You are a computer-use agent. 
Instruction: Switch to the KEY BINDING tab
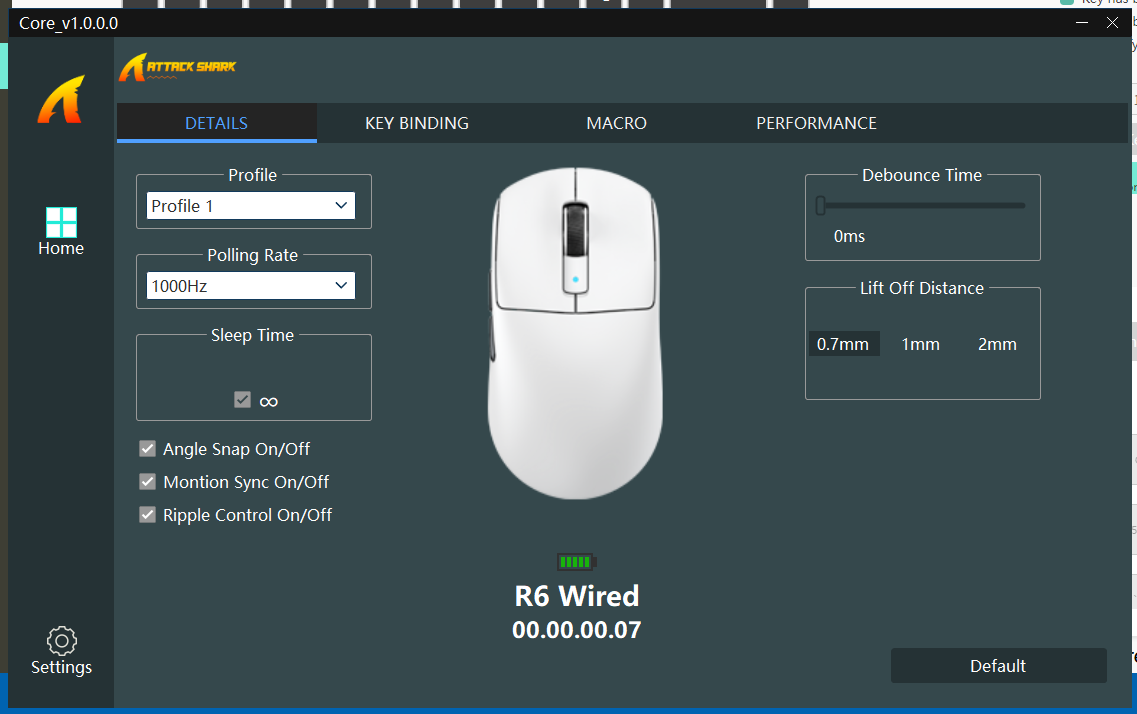(417, 123)
